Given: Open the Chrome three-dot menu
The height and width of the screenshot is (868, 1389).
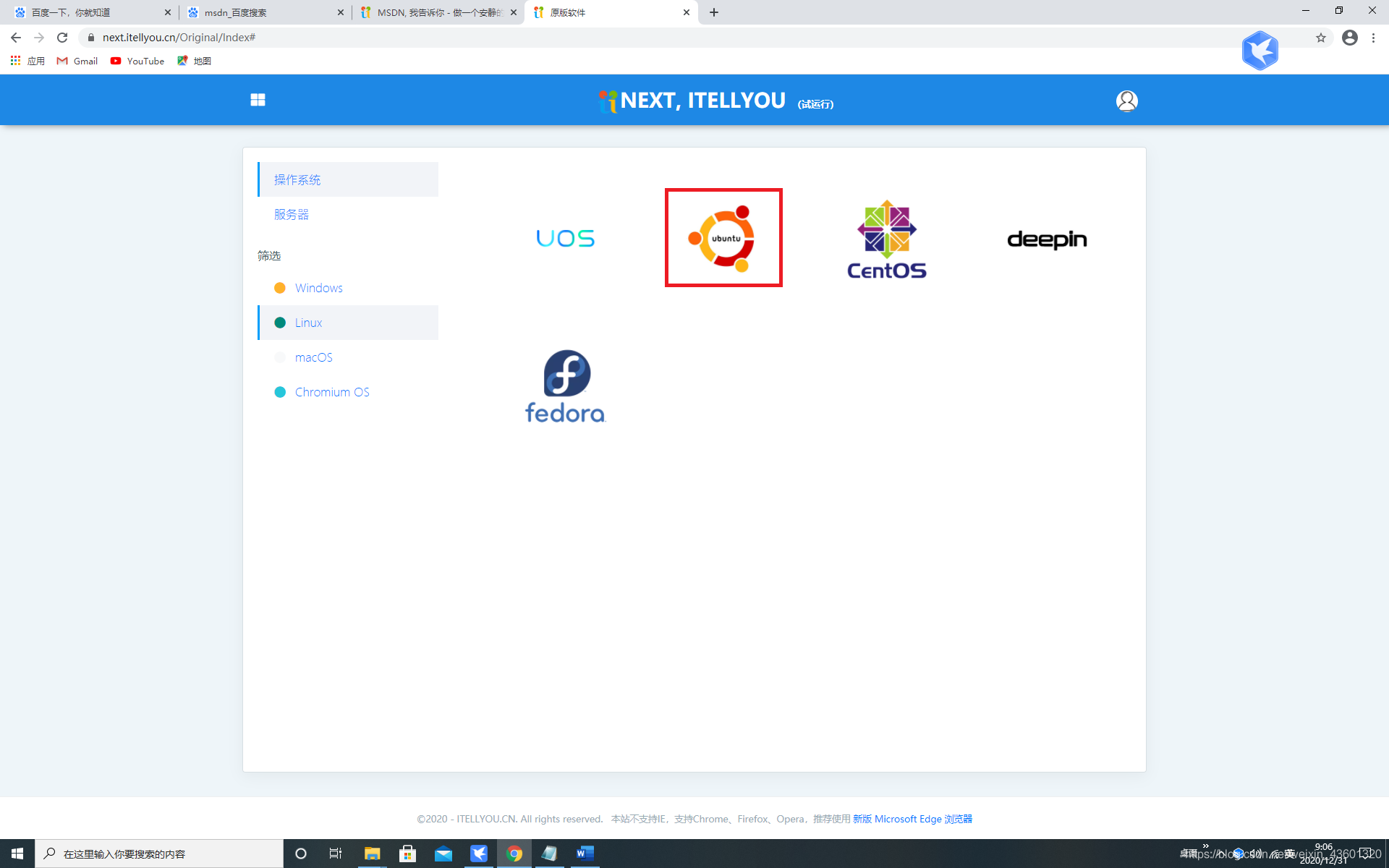Looking at the screenshot, I should tap(1374, 38).
